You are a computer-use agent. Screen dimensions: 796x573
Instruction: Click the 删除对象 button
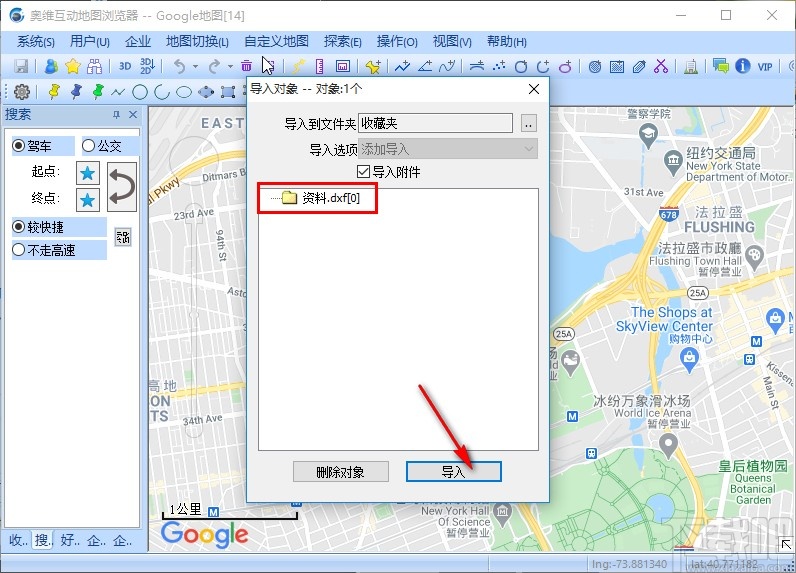click(341, 471)
